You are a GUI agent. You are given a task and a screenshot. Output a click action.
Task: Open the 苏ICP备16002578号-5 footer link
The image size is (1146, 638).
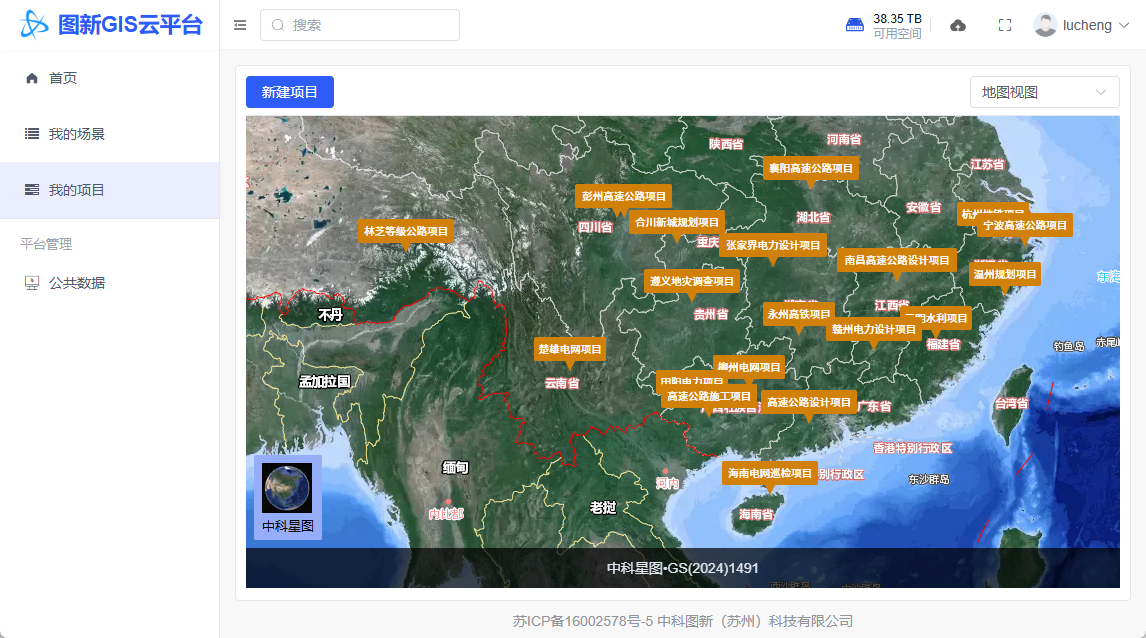(x=582, y=621)
